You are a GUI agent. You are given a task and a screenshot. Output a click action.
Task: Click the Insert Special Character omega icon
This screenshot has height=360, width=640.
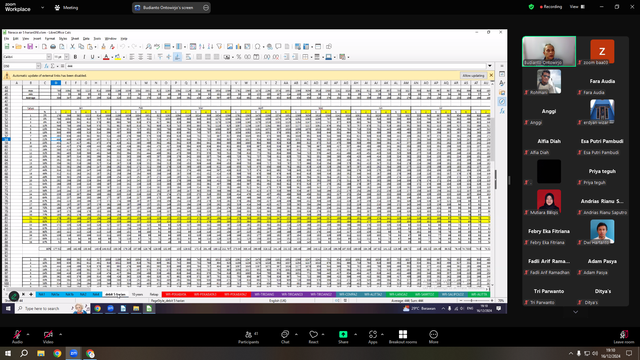(258, 47)
